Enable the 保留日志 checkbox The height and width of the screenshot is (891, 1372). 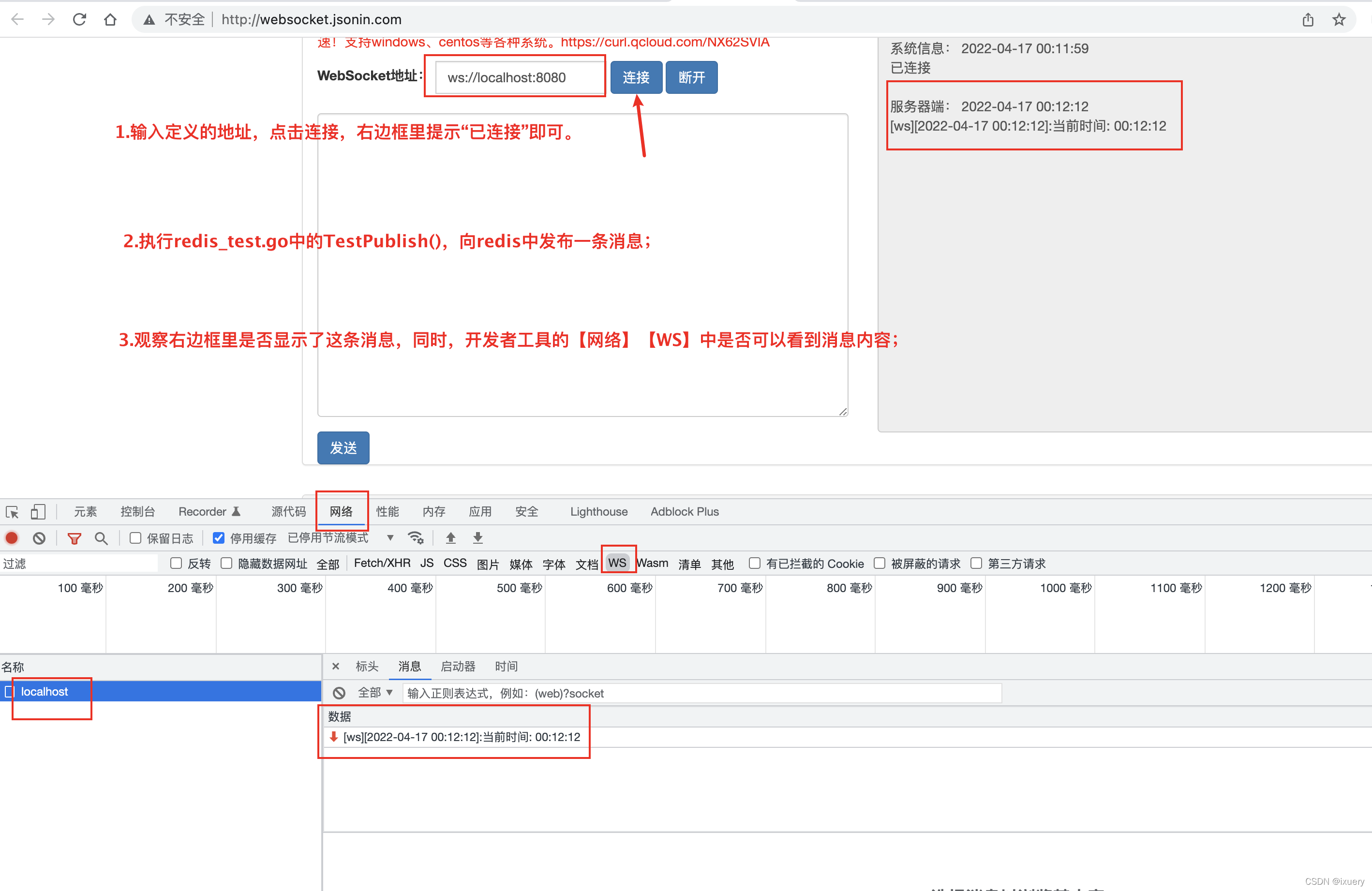(135, 538)
